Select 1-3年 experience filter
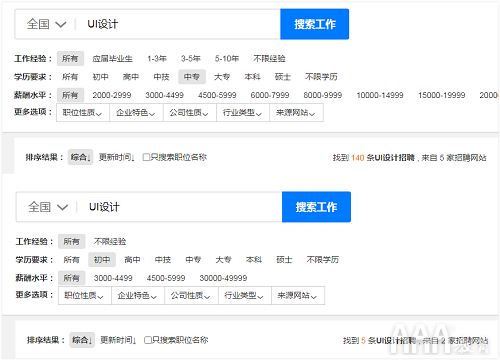The width and height of the screenshot is (500, 360). (157, 59)
